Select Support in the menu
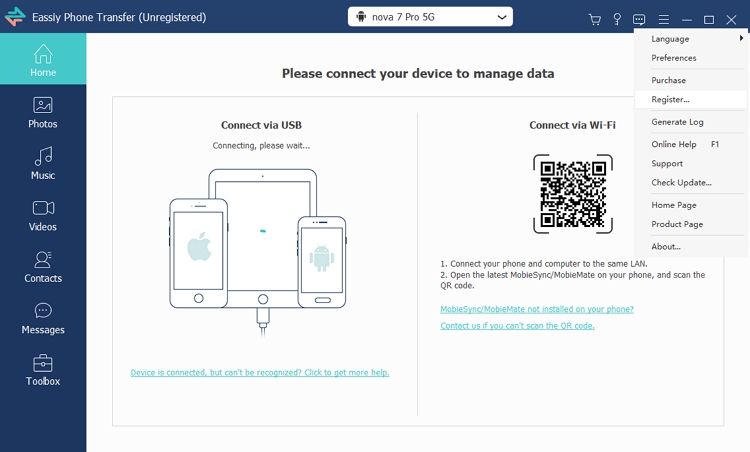Screen dimensions: 750x452 click(x=691, y=164)
